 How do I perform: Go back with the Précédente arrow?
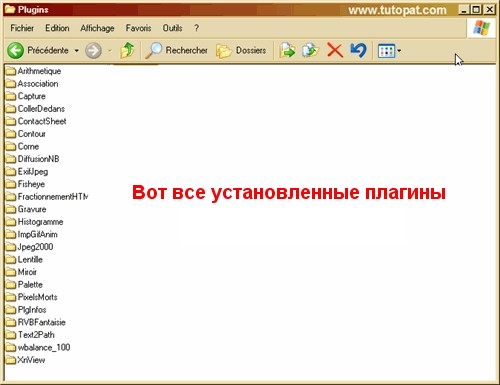coord(16,51)
